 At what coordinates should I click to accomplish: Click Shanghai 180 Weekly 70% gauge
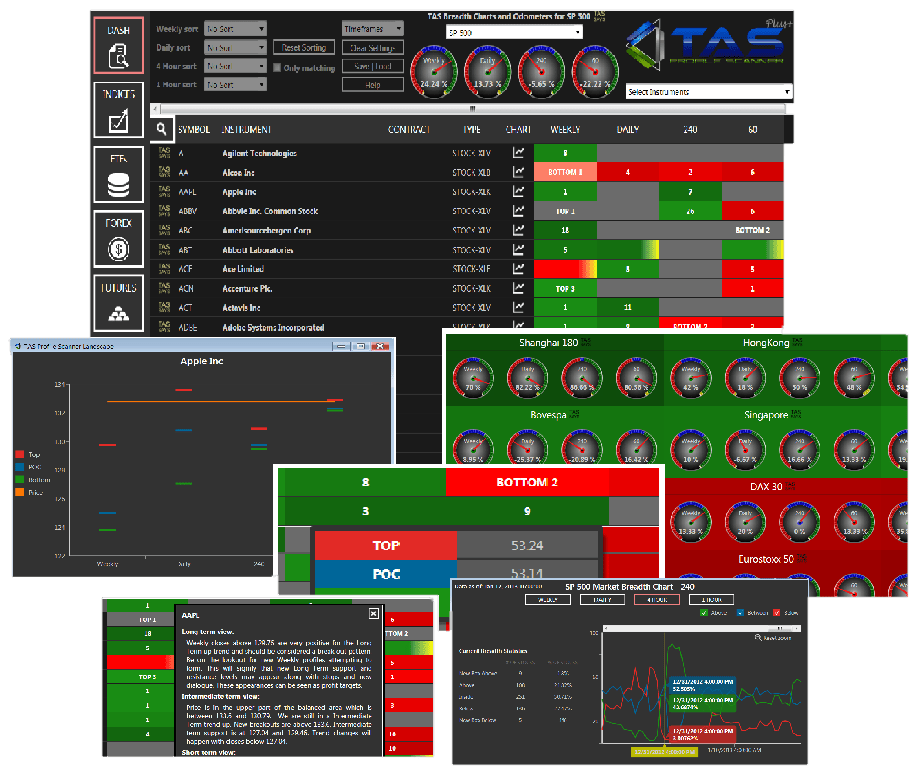[473, 379]
